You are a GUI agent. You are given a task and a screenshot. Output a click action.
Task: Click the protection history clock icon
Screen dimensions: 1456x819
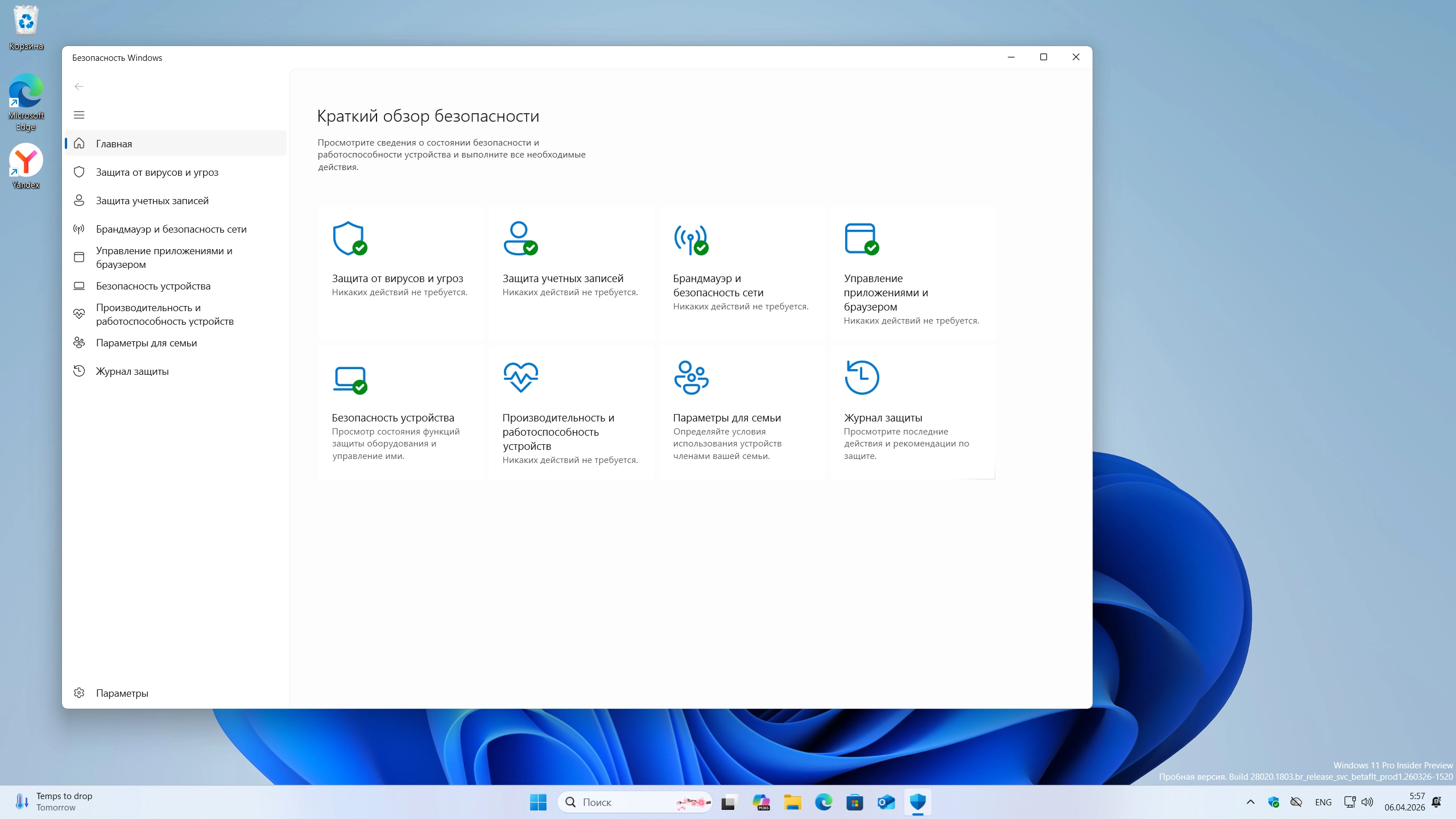(861, 377)
